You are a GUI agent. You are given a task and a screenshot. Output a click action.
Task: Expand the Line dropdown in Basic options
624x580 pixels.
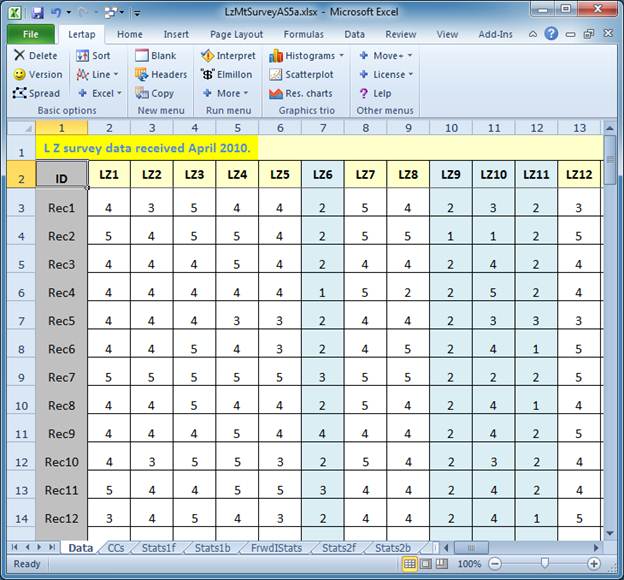coord(116,75)
